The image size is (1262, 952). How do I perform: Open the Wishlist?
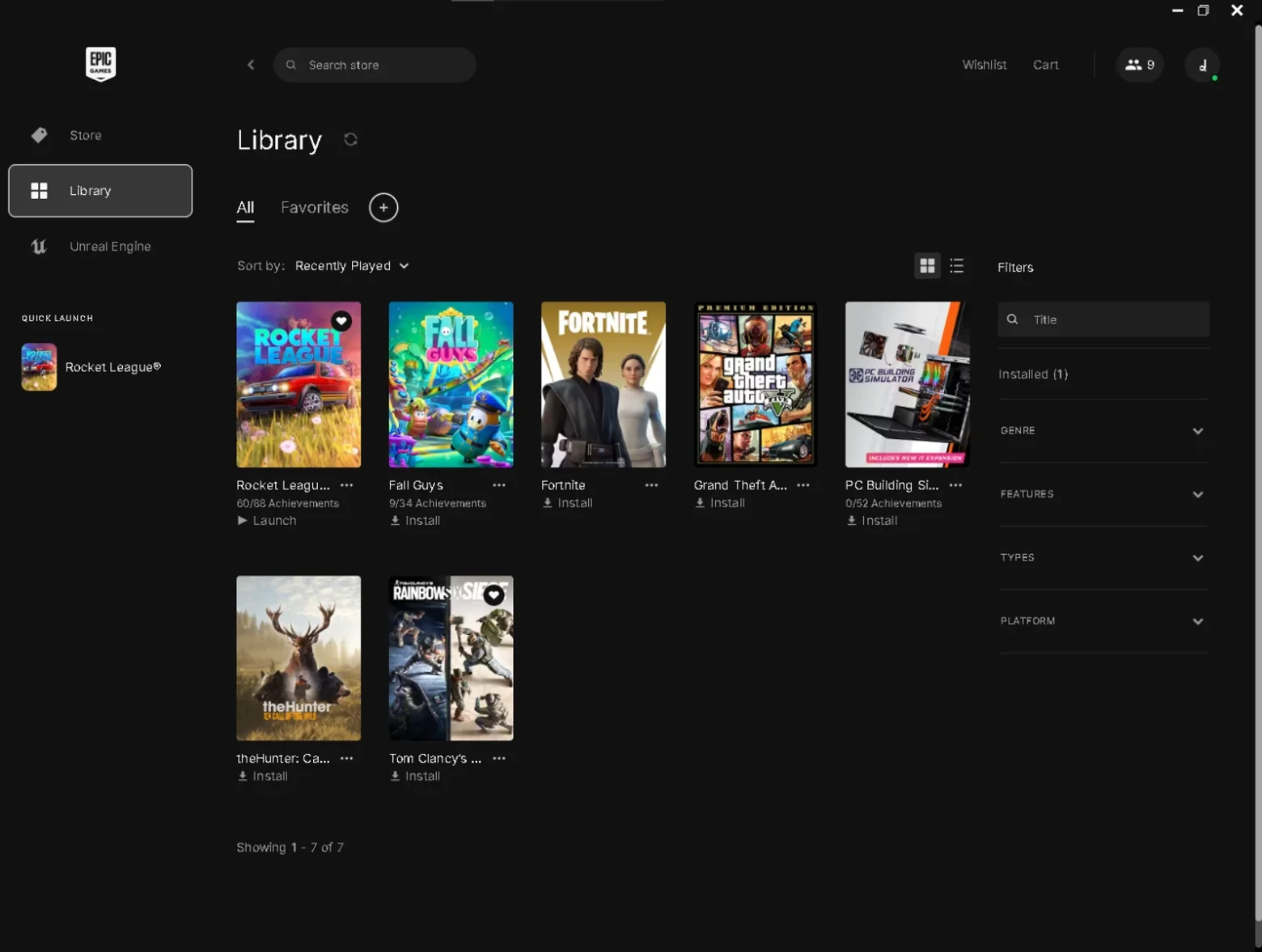click(985, 65)
